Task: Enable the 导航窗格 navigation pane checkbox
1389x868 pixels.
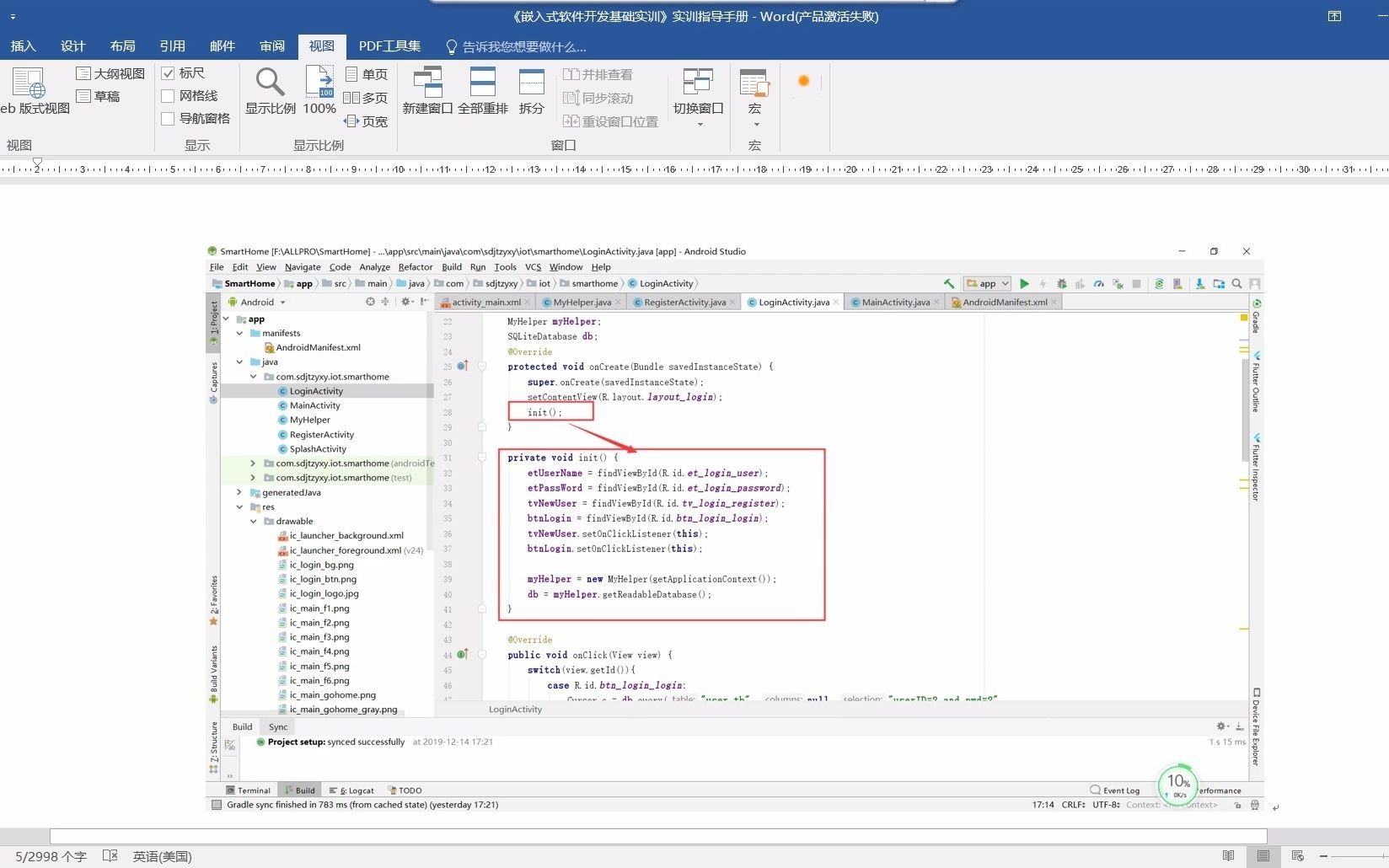Action: click(168, 119)
